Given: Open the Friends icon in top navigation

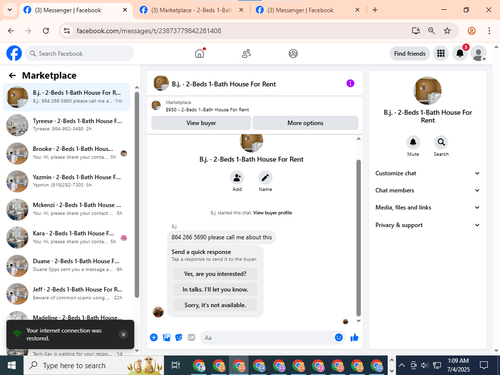Looking at the screenshot, I should pyautogui.click(x=246, y=53).
